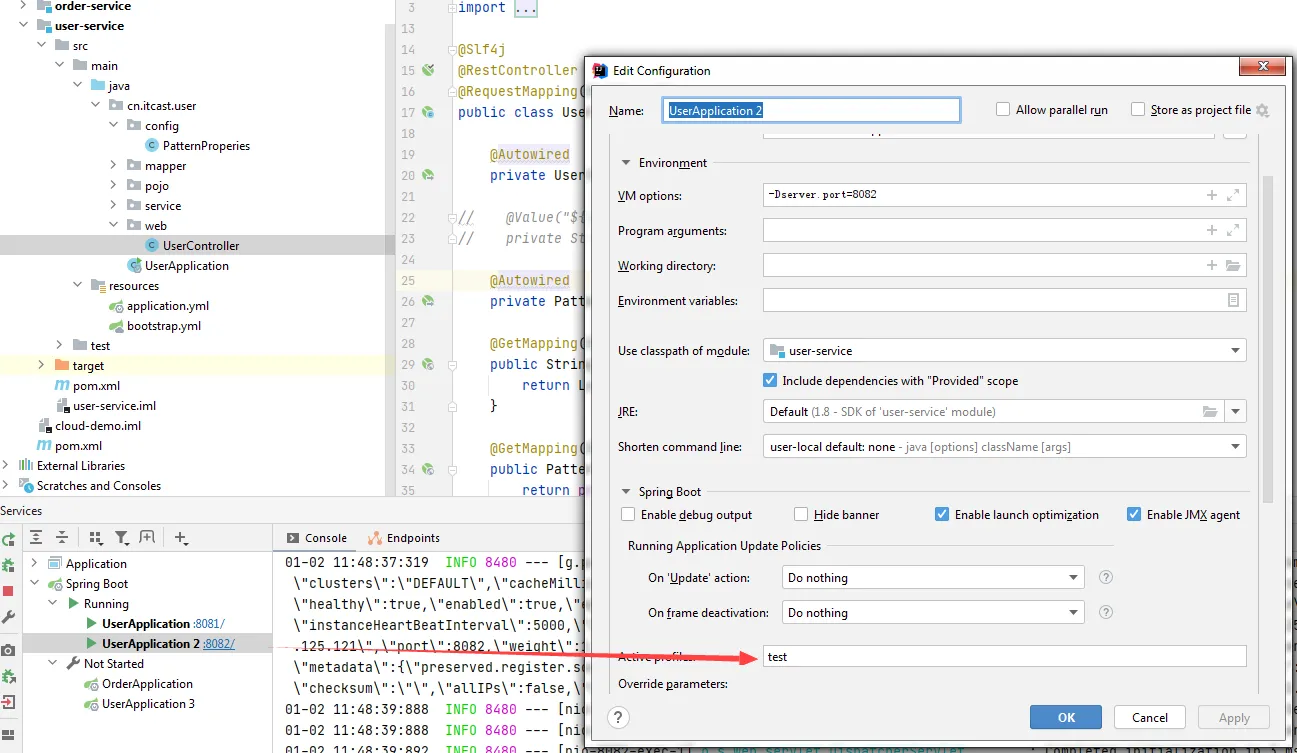
Task: Open the Group By icon in Services
Action: [96, 537]
